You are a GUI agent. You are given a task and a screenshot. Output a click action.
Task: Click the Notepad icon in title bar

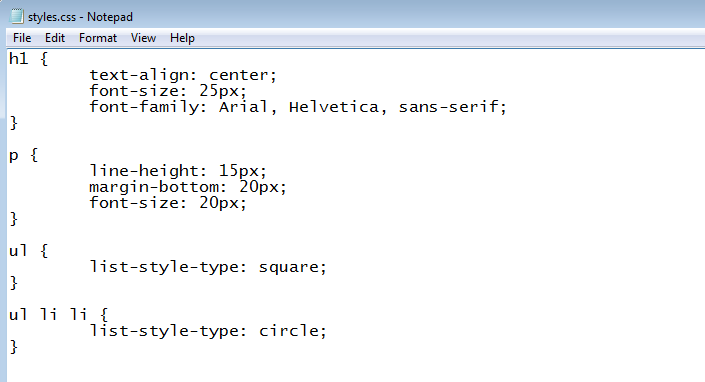pos(17,16)
